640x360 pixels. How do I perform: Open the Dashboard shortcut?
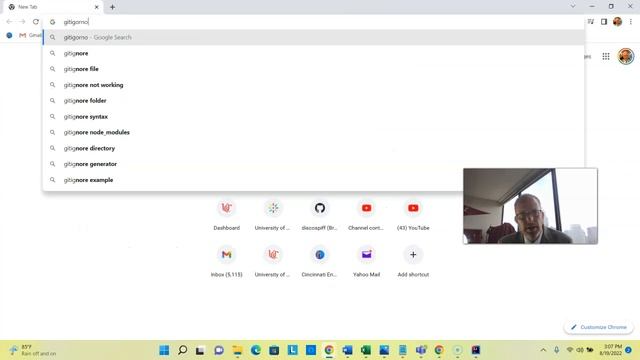point(227,216)
